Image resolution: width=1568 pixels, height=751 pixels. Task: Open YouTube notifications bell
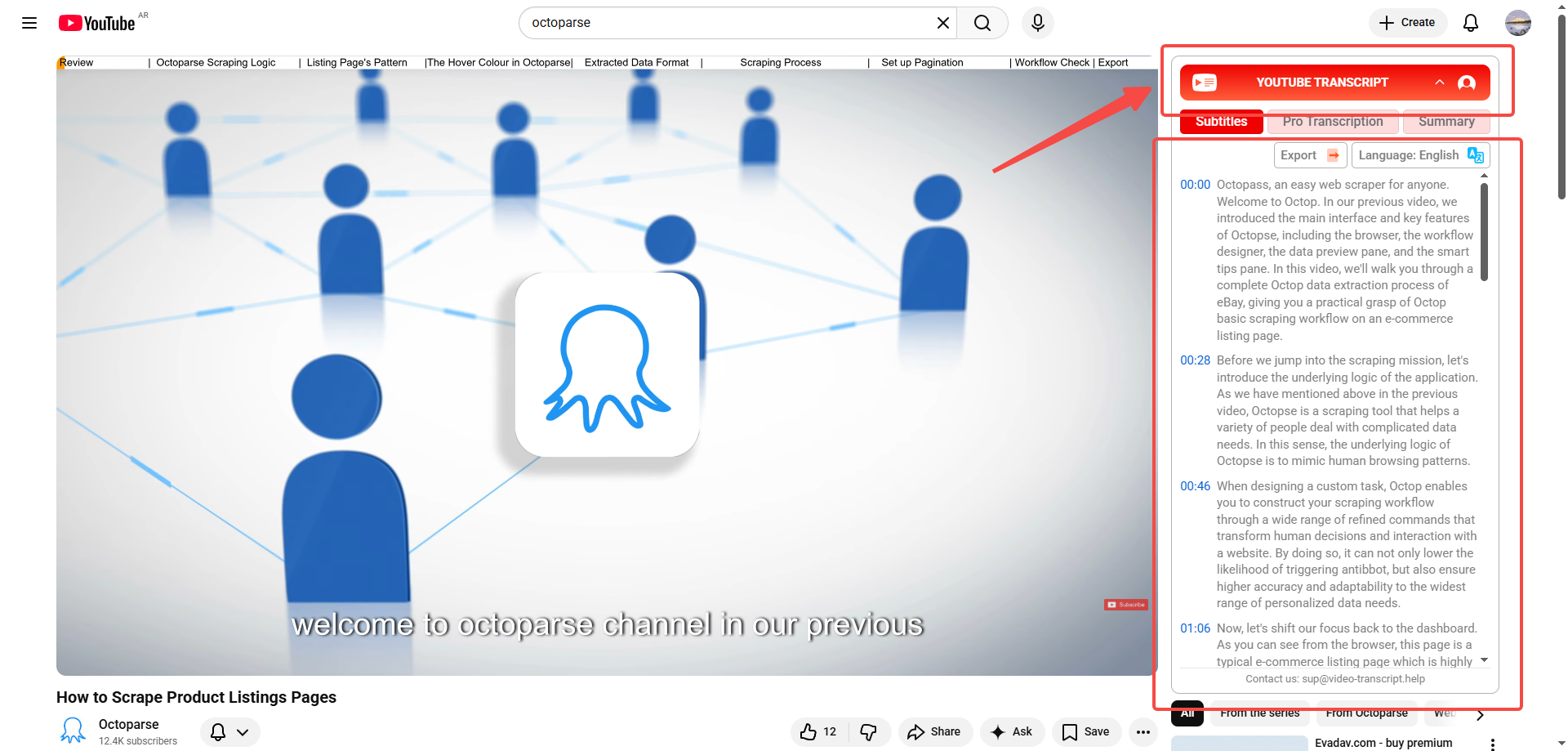pyautogui.click(x=1470, y=23)
